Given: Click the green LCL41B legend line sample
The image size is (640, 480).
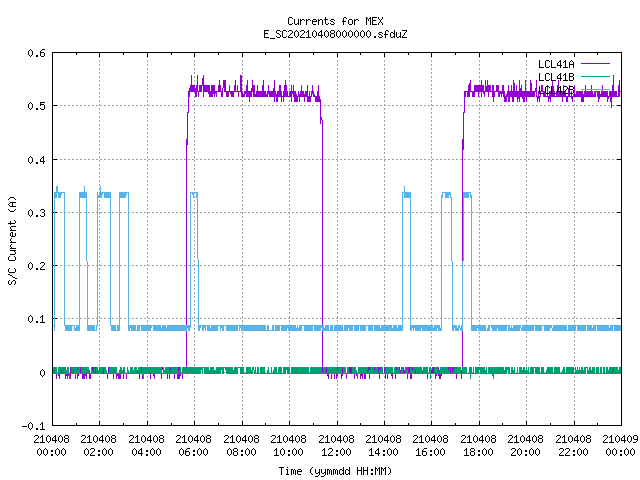Looking at the screenshot, I should point(595,76).
